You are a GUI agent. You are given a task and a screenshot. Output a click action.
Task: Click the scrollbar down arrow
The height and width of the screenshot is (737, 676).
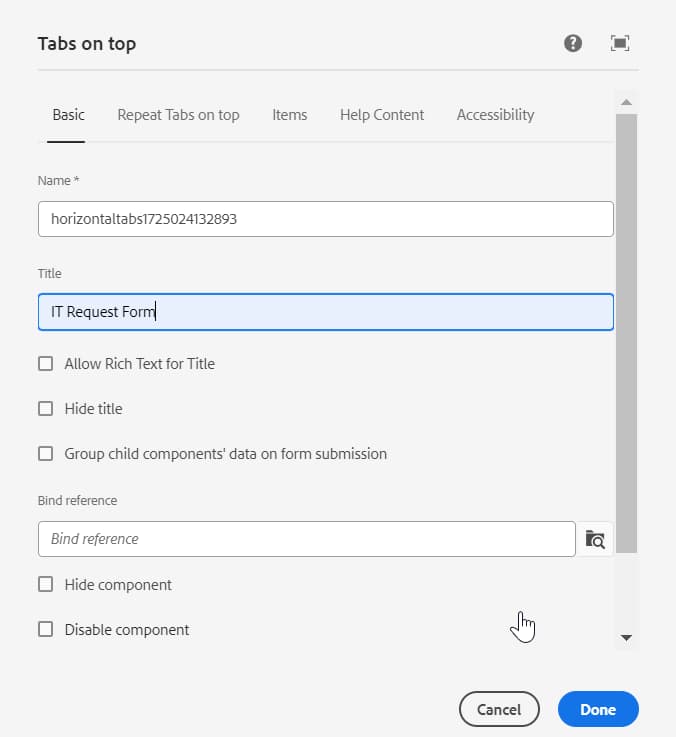627,637
